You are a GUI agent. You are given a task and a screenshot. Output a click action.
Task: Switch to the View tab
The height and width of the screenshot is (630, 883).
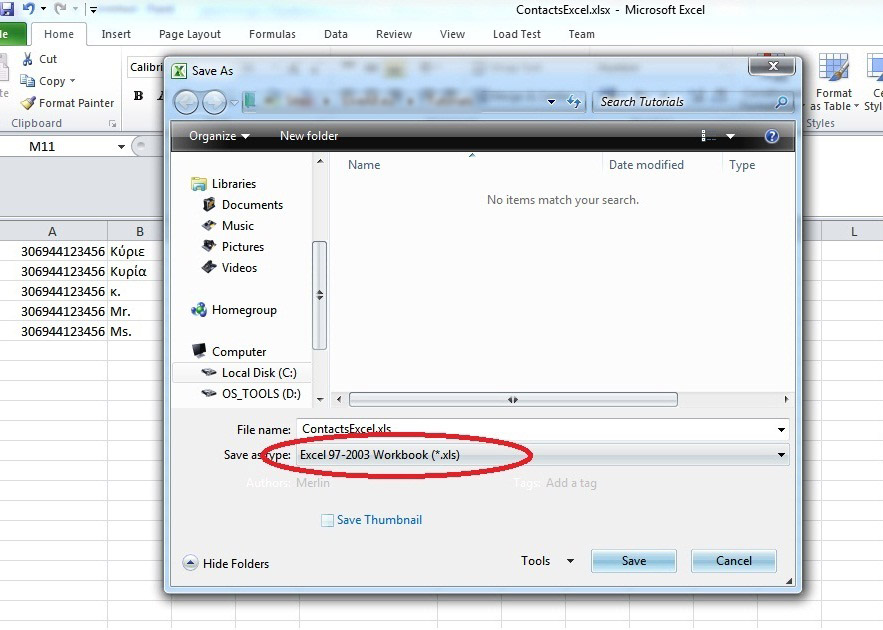coord(452,34)
